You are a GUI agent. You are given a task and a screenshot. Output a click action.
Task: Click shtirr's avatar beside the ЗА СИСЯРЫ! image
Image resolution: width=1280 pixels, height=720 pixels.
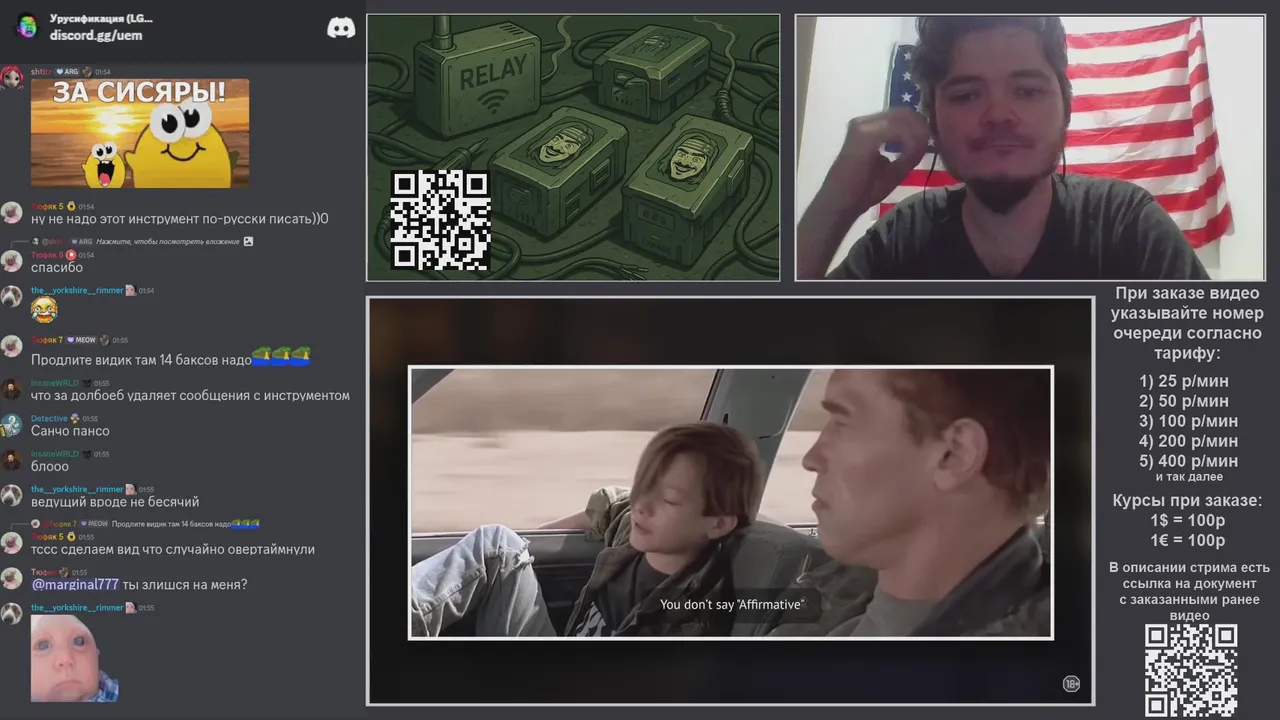[12, 78]
